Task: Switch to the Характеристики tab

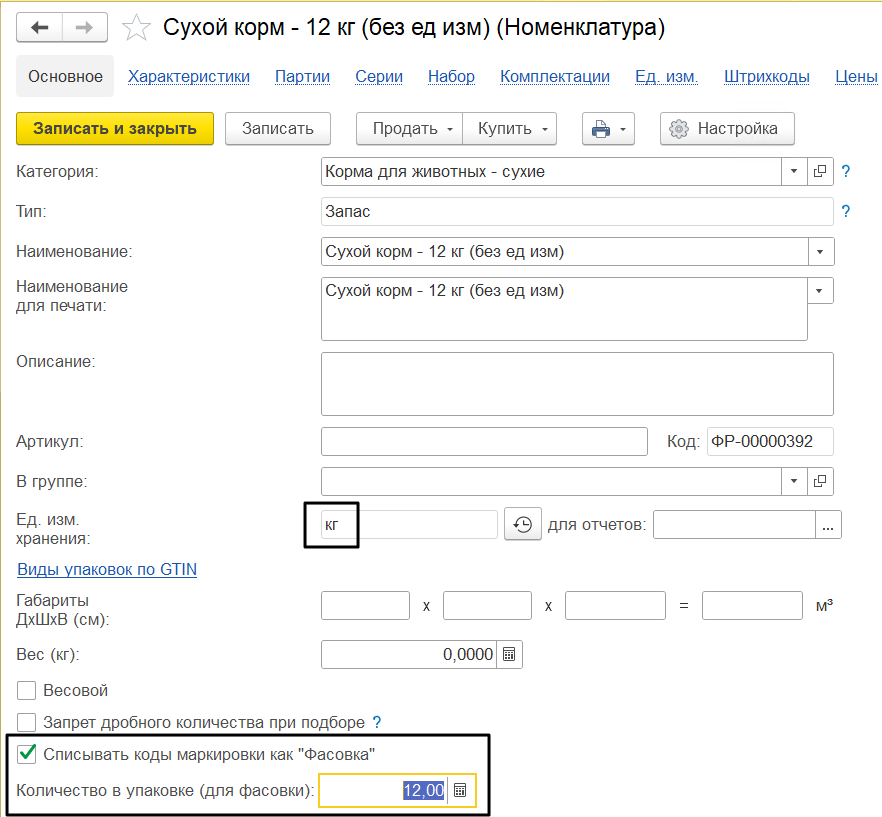Action: pos(189,76)
